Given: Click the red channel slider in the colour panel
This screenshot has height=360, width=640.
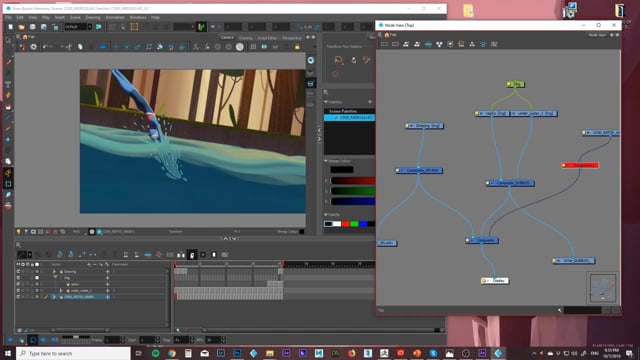Looking at the screenshot, I should [x=353, y=181].
